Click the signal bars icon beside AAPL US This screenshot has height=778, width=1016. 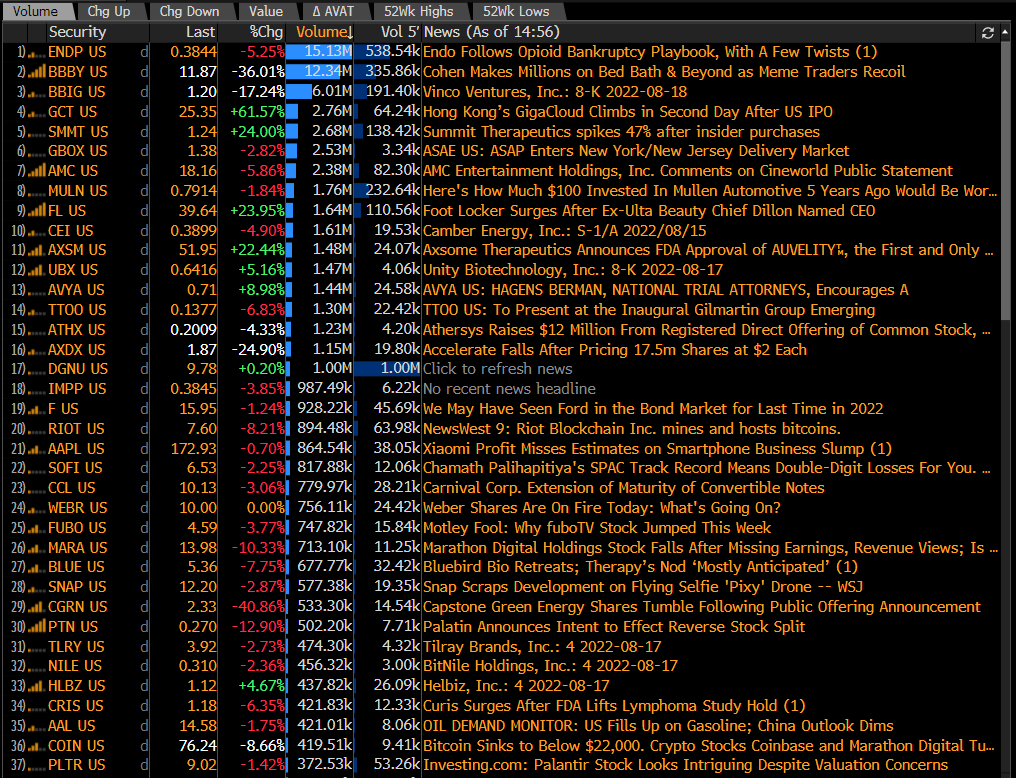point(36,449)
